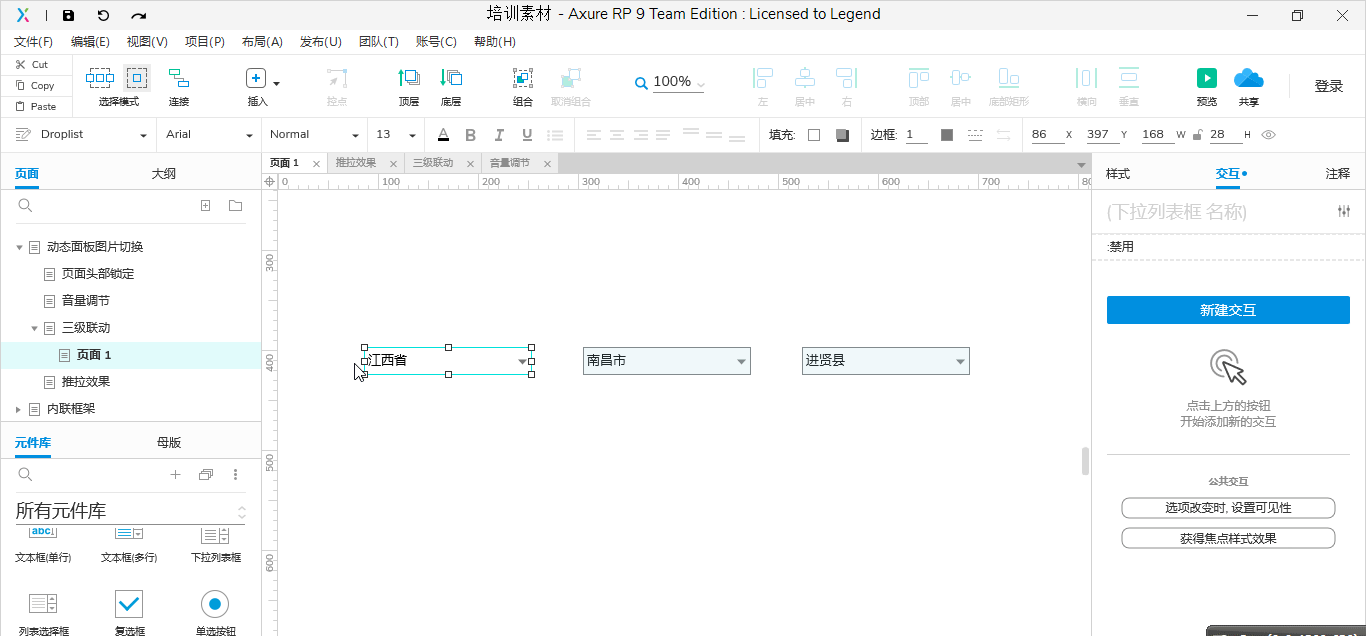Collapse the 动态面板图片切换 tree node
Viewport: 1366px width, 636px height.
tap(19, 247)
